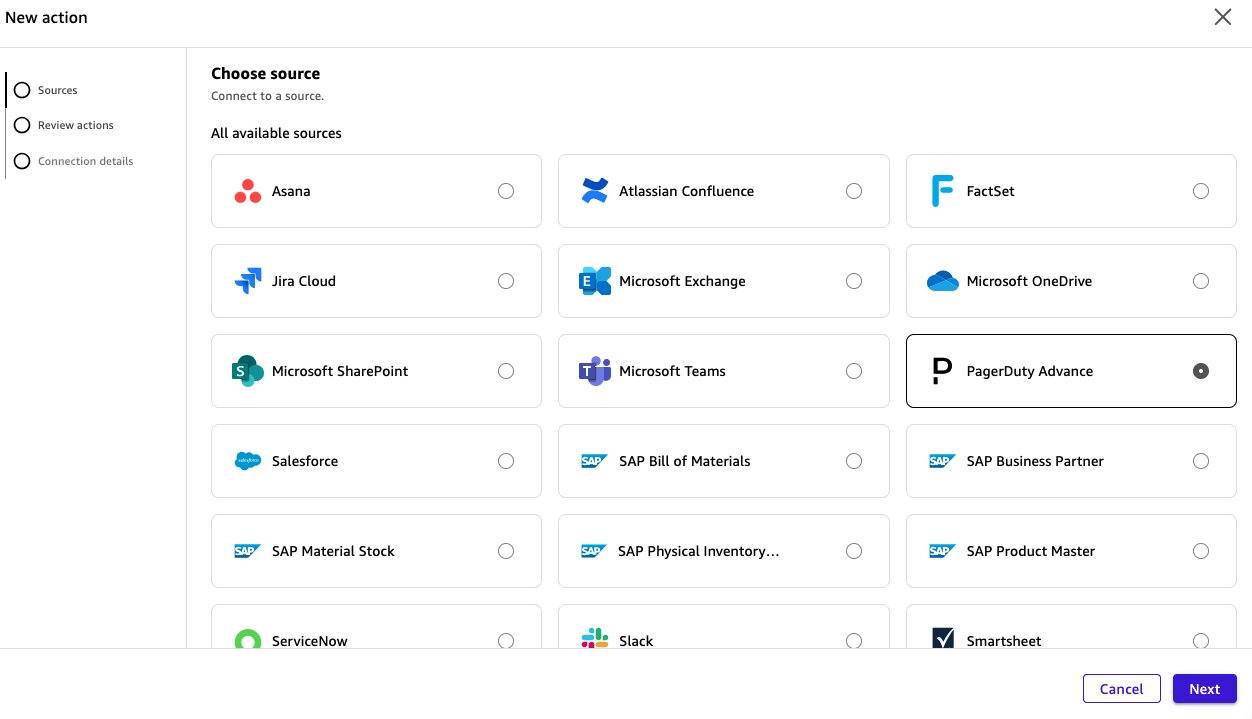Image resolution: width=1252 pixels, height=719 pixels.
Task: Select the Smartsheet radio button
Action: [1201, 641]
